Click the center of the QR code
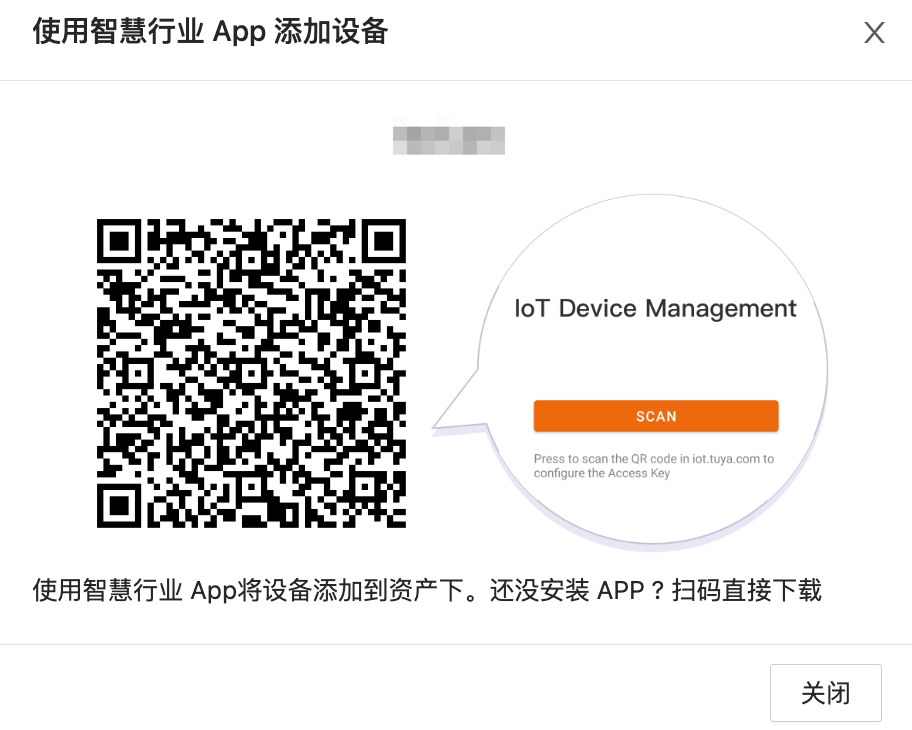 tap(251, 373)
